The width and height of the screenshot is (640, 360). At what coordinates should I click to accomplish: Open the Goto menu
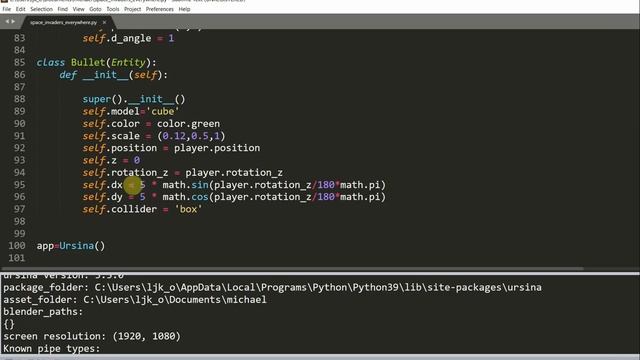(x=95, y=9)
